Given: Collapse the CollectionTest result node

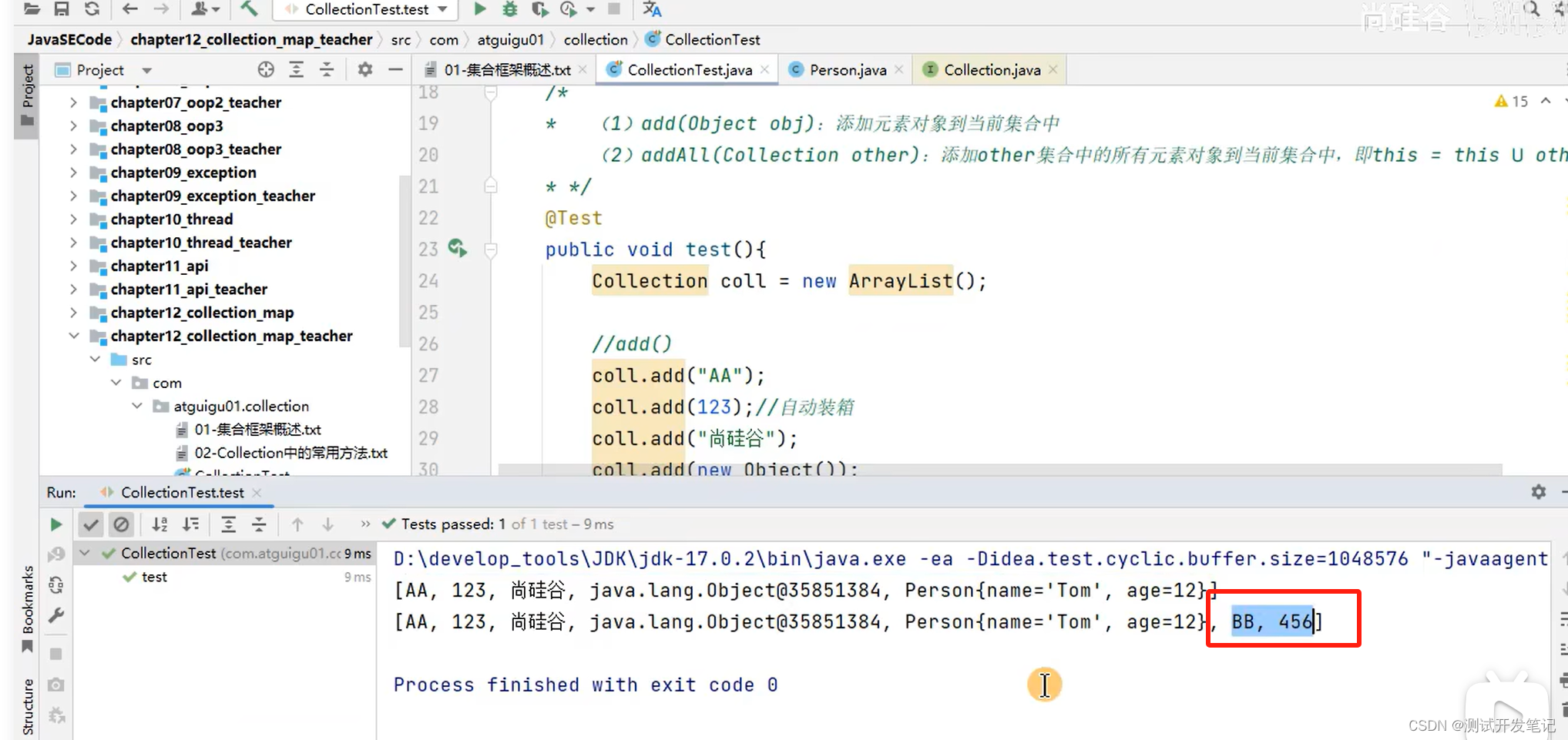Looking at the screenshot, I should point(85,553).
